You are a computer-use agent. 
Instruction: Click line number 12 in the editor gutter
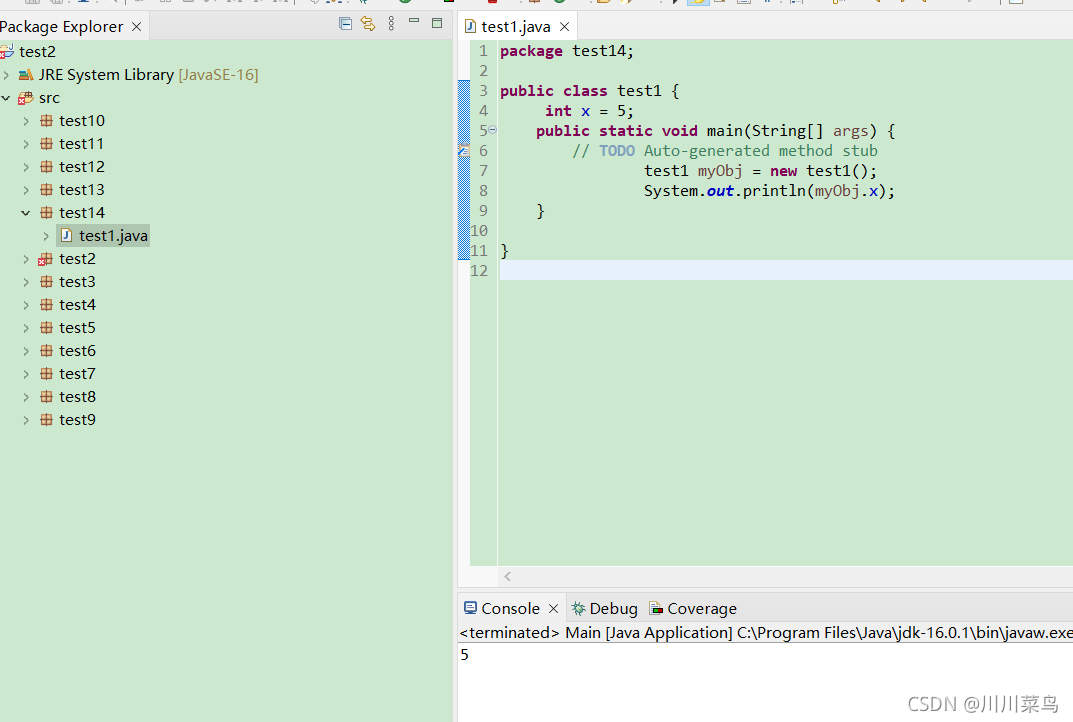tap(479, 271)
